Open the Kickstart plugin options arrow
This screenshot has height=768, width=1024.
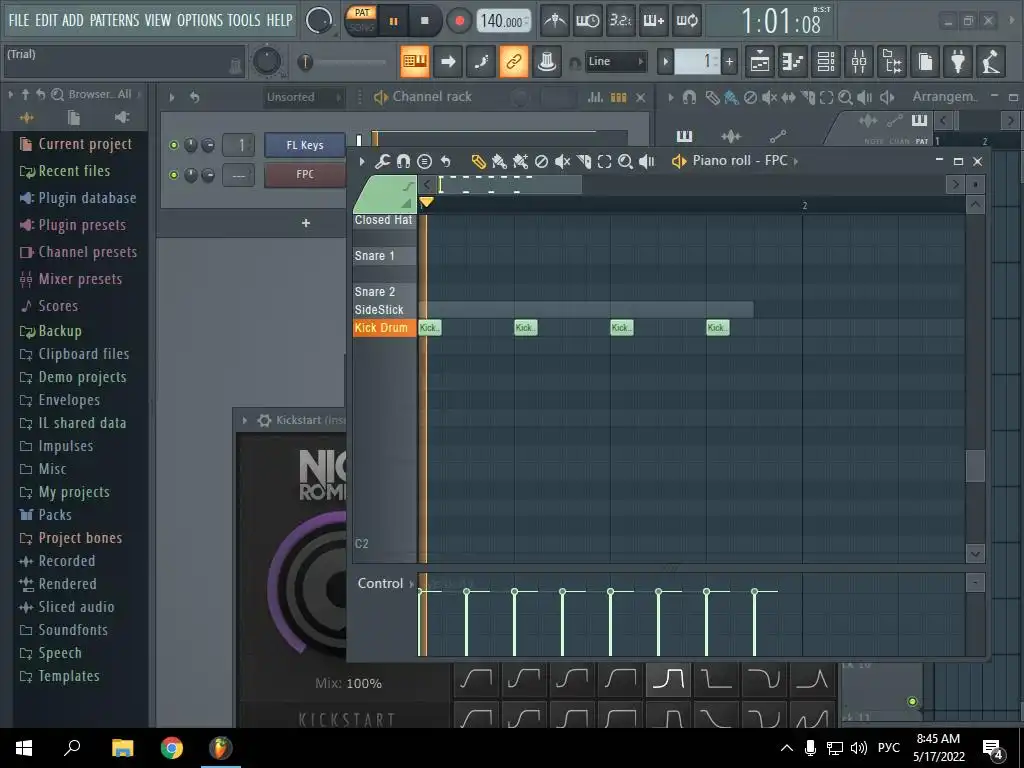pos(245,421)
